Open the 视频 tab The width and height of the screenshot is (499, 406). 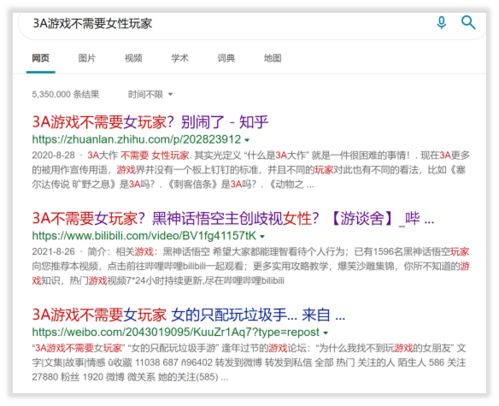(133, 58)
